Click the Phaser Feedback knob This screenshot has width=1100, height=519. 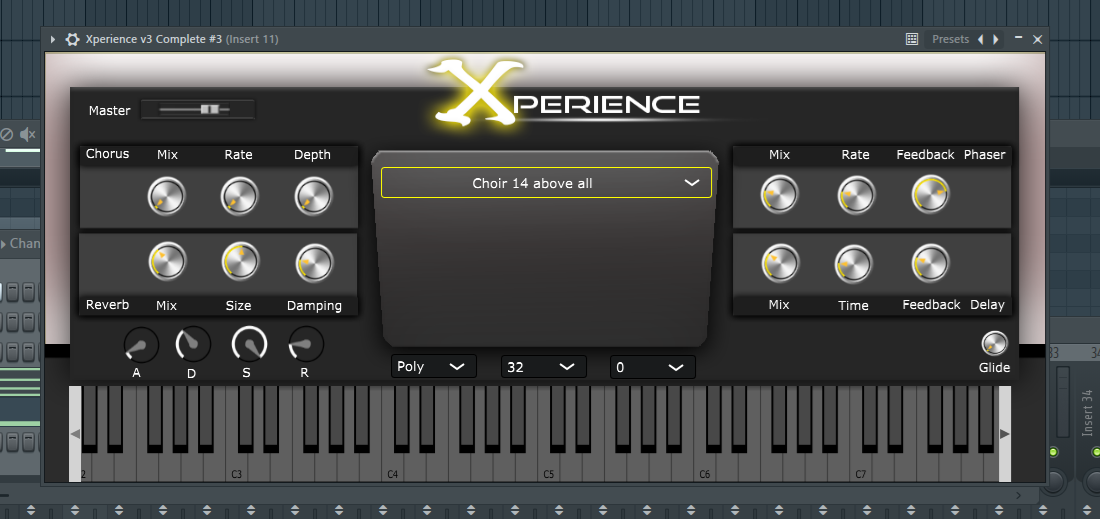pyautogui.click(x=930, y=194)
